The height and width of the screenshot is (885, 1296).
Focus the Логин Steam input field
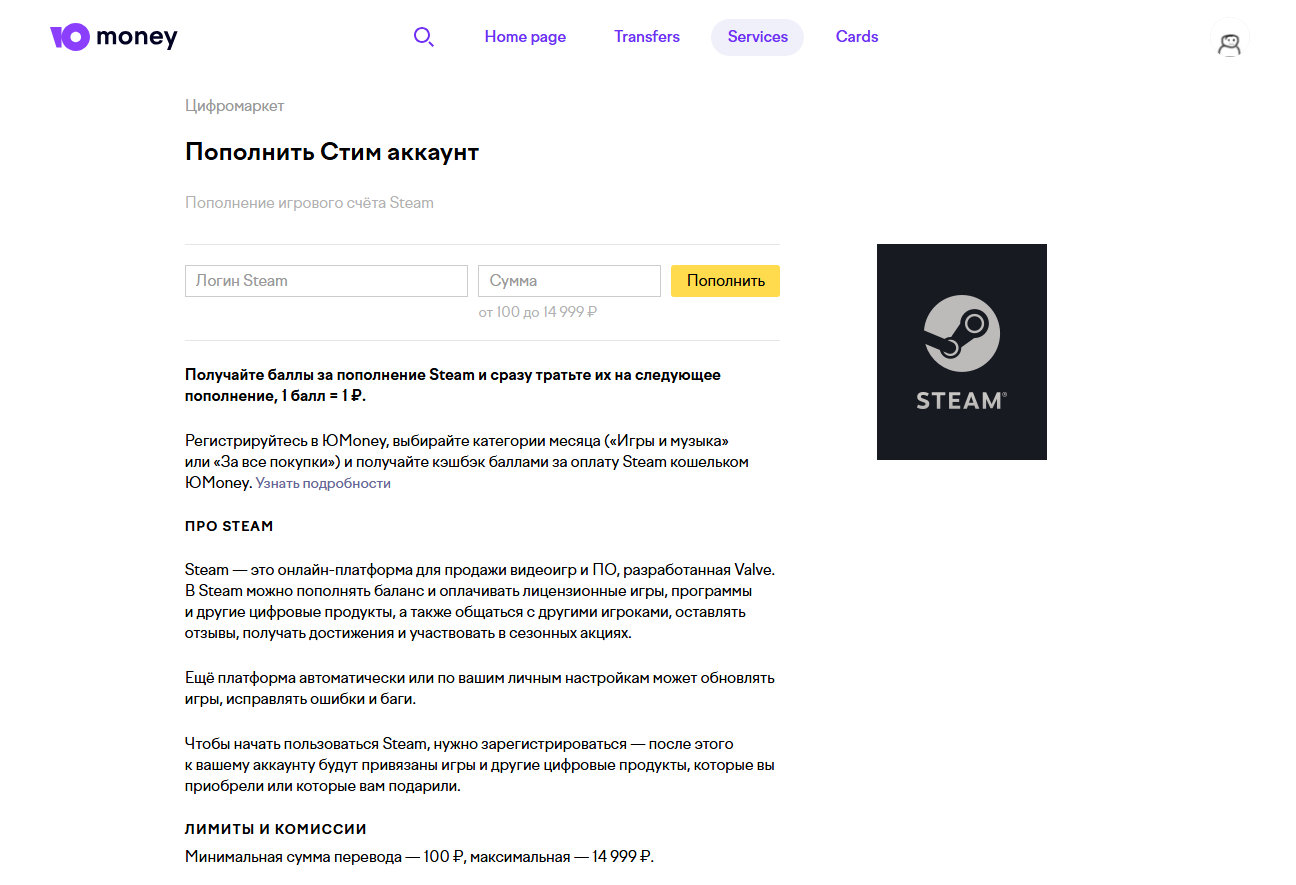pos(326,281)
